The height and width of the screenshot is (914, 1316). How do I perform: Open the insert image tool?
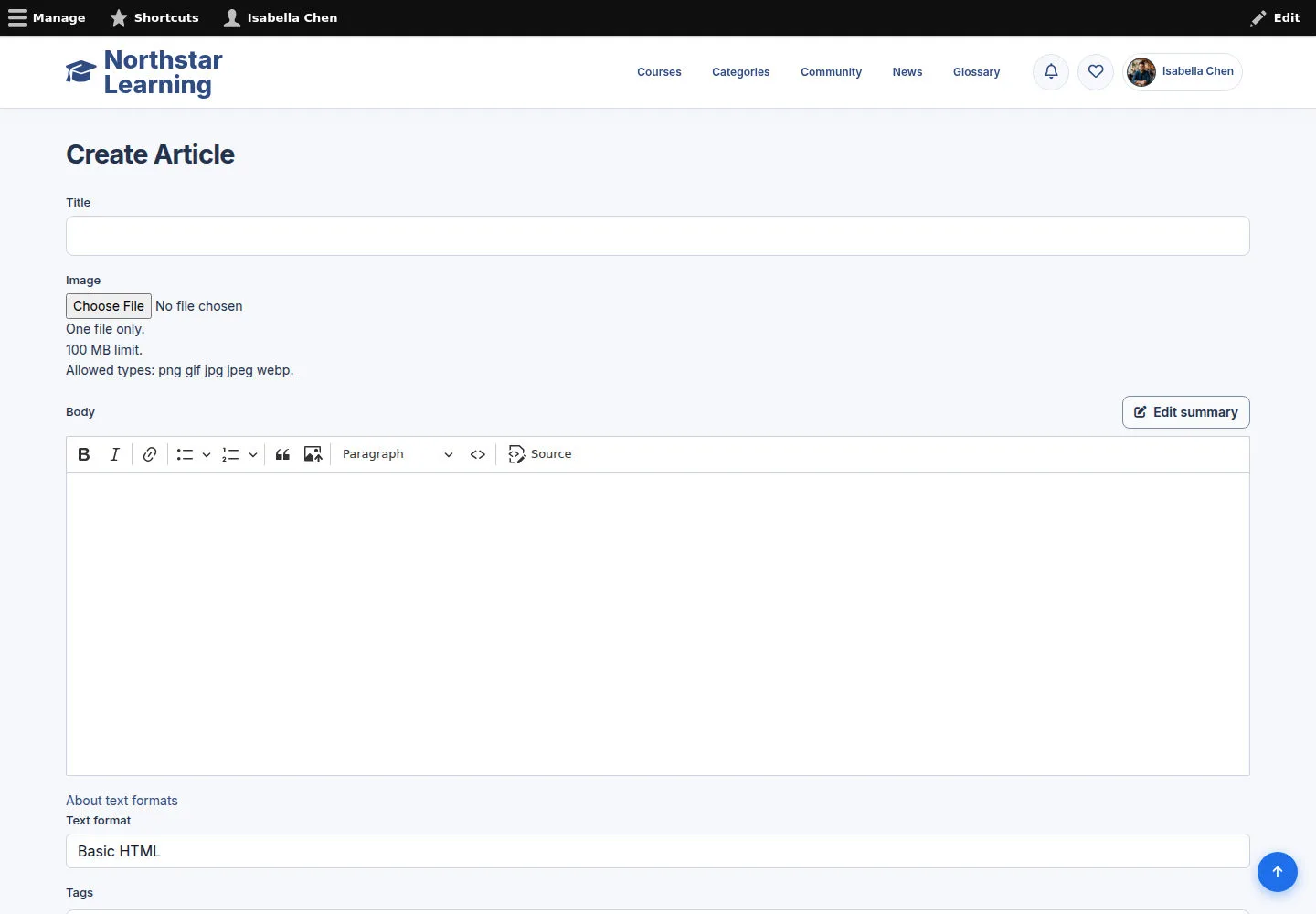click(313, 454)
